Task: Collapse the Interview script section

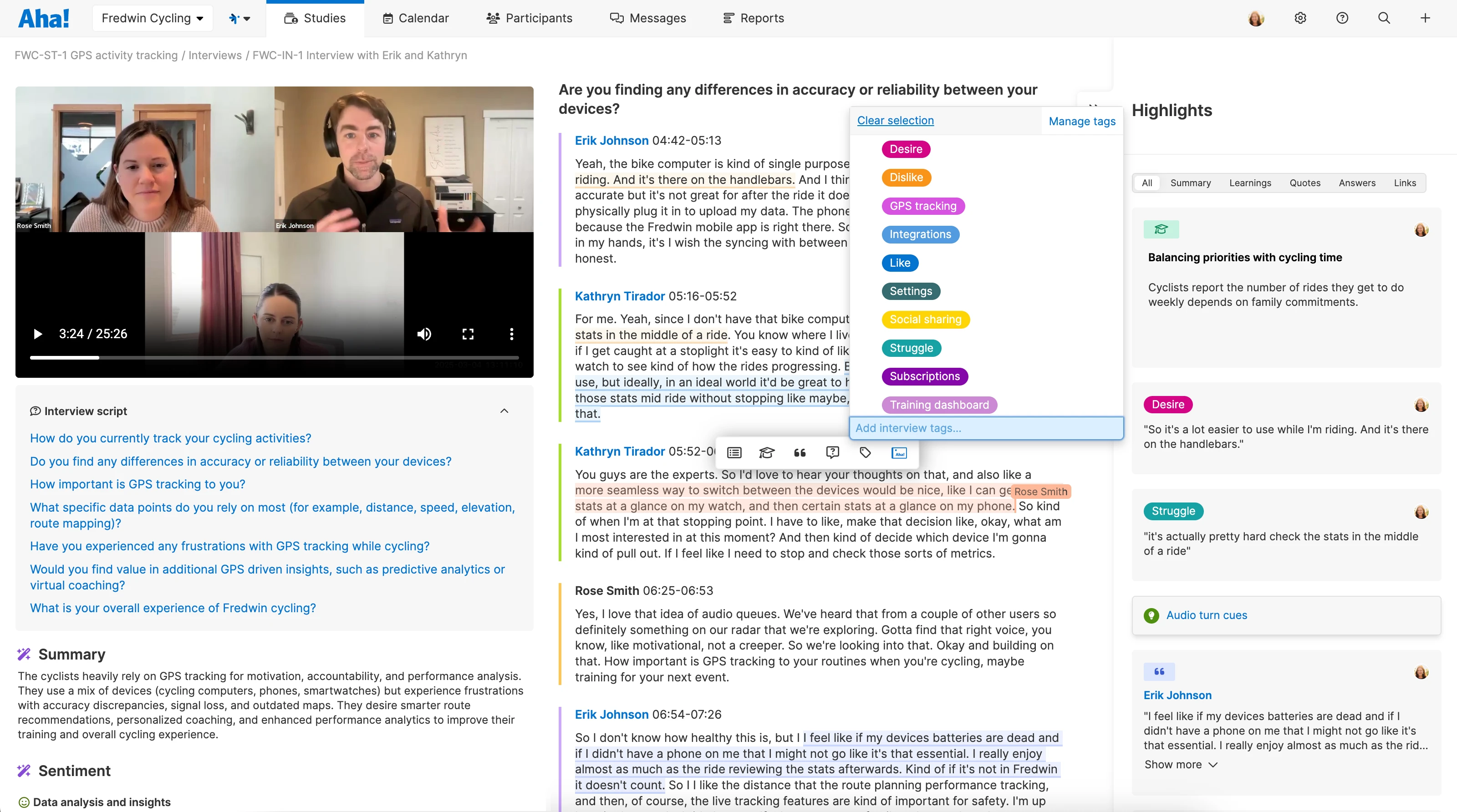Action: 504,411
